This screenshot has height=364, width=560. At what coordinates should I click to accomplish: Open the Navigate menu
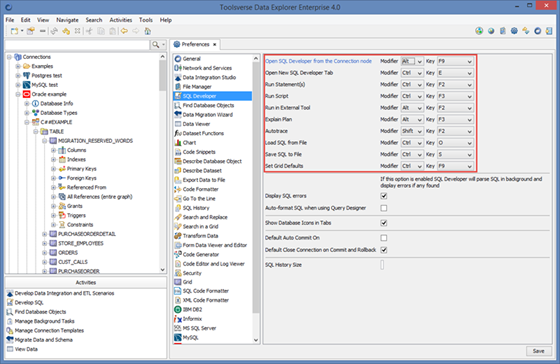tap(67, 20)
